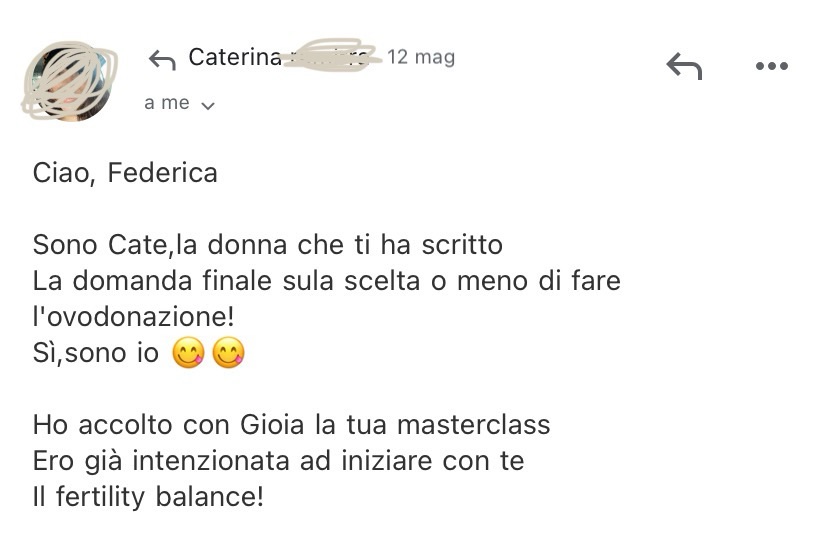Click the word "l'ovodonazione!"

[x=134, y=317]
